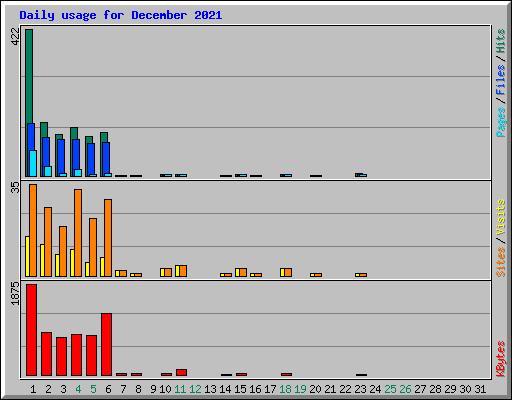
Task: Click the orange sites bar for day 1
Action: click(33, 230)
